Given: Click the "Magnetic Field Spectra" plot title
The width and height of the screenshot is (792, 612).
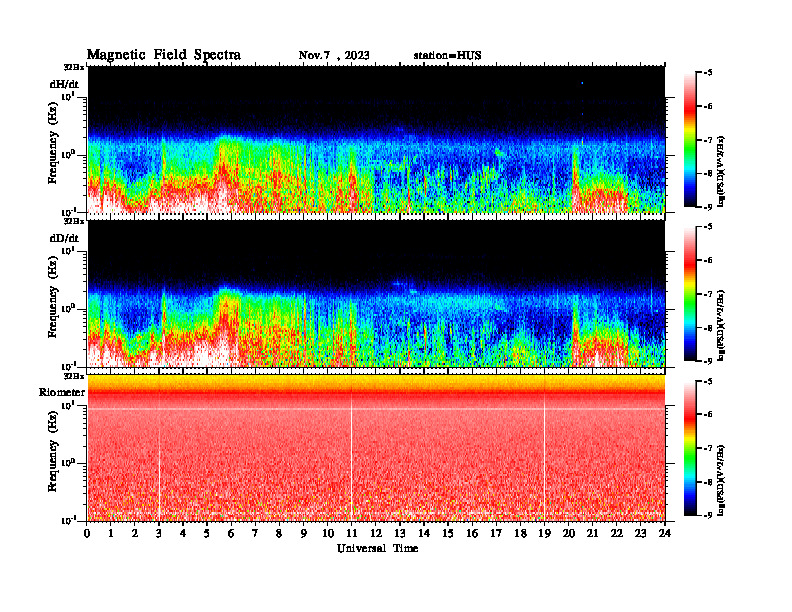Looking at the screenshot, I should (x=164, y=55).
